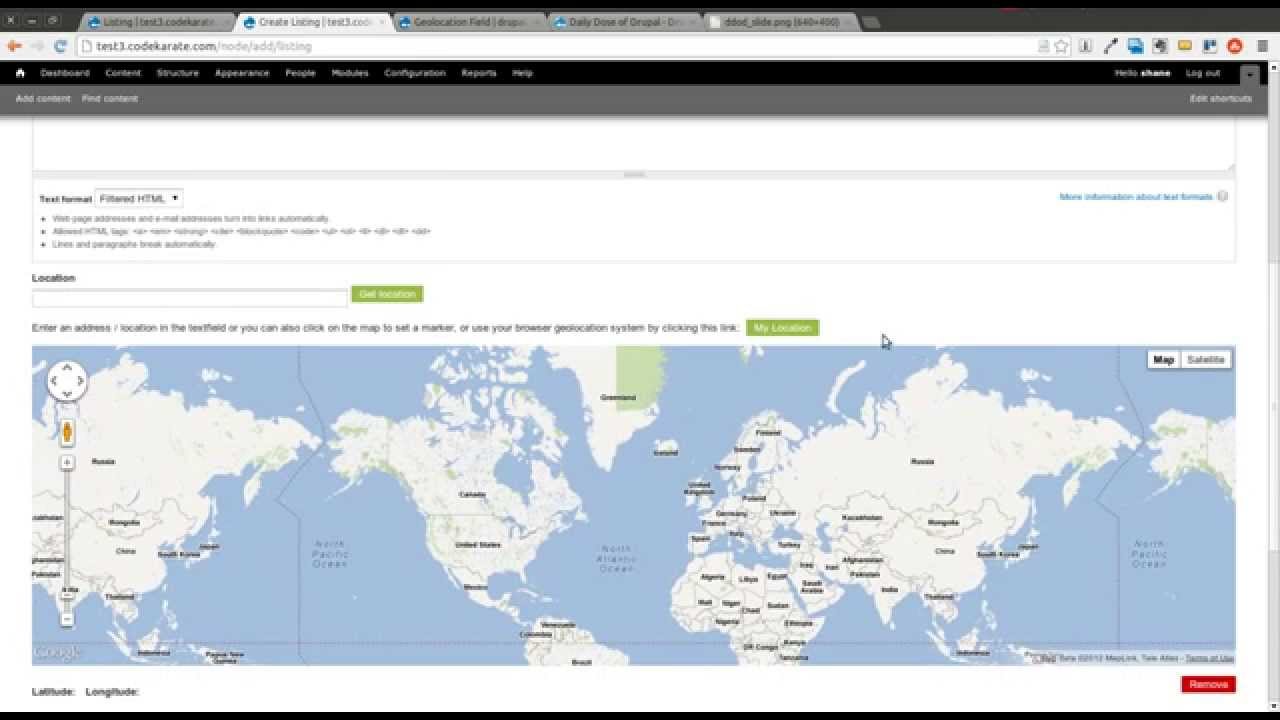Switch to Geolocation Field tab
Viewport: 1280px width, 720px height.
coord(470,22)
